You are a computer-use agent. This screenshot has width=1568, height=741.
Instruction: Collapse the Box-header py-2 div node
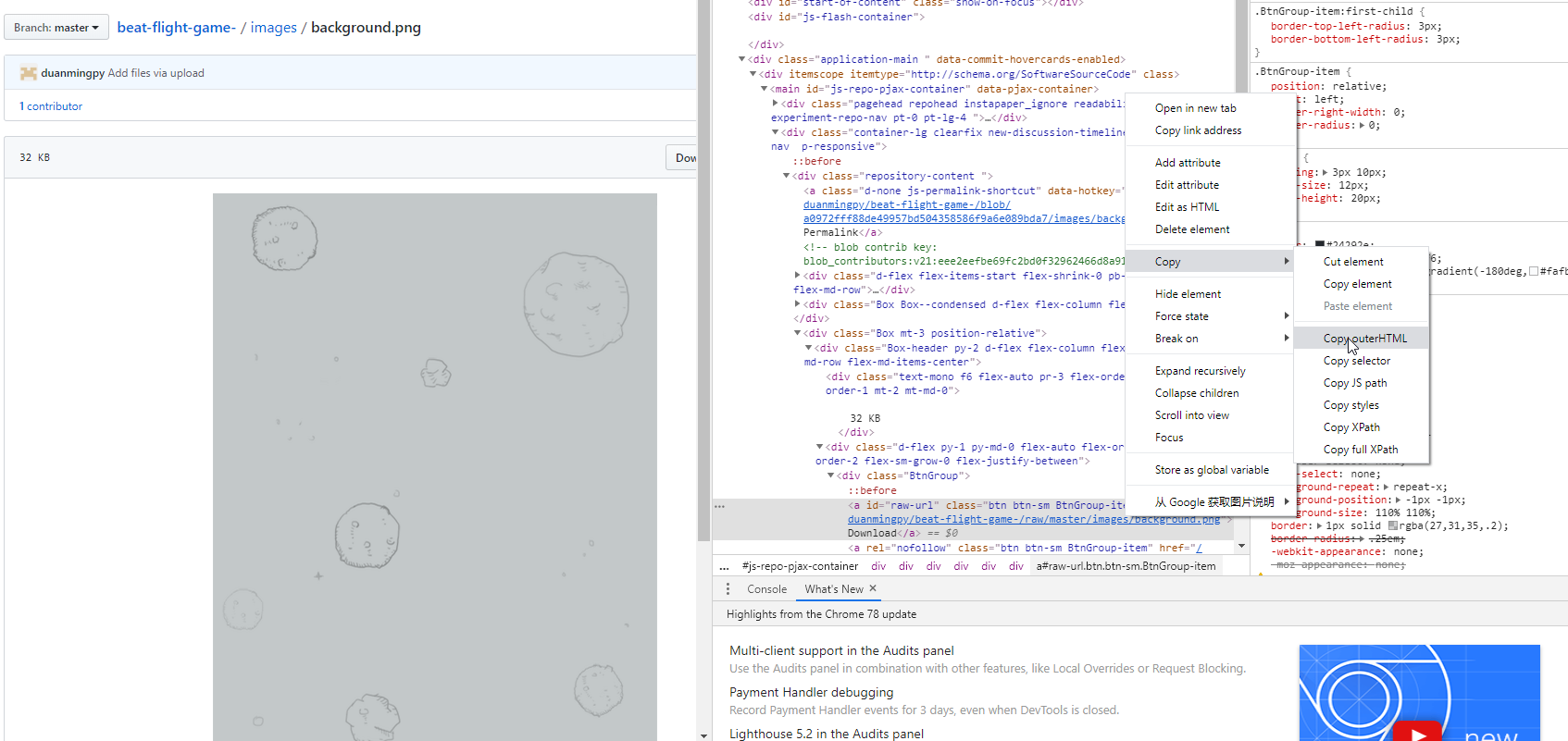click(809, 348)
